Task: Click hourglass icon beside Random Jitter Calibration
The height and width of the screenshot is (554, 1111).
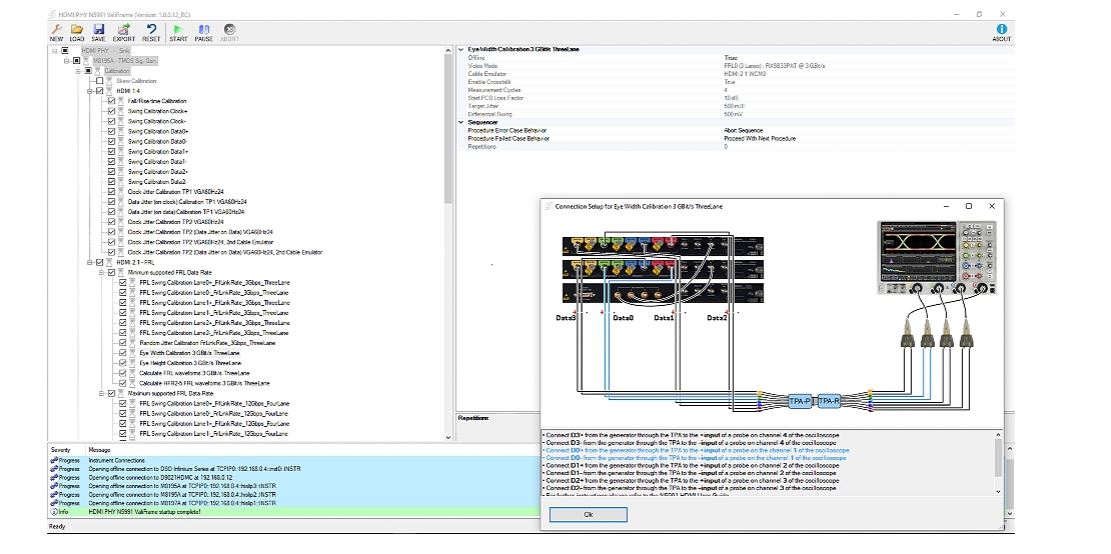Action: [x=132, y=343]
